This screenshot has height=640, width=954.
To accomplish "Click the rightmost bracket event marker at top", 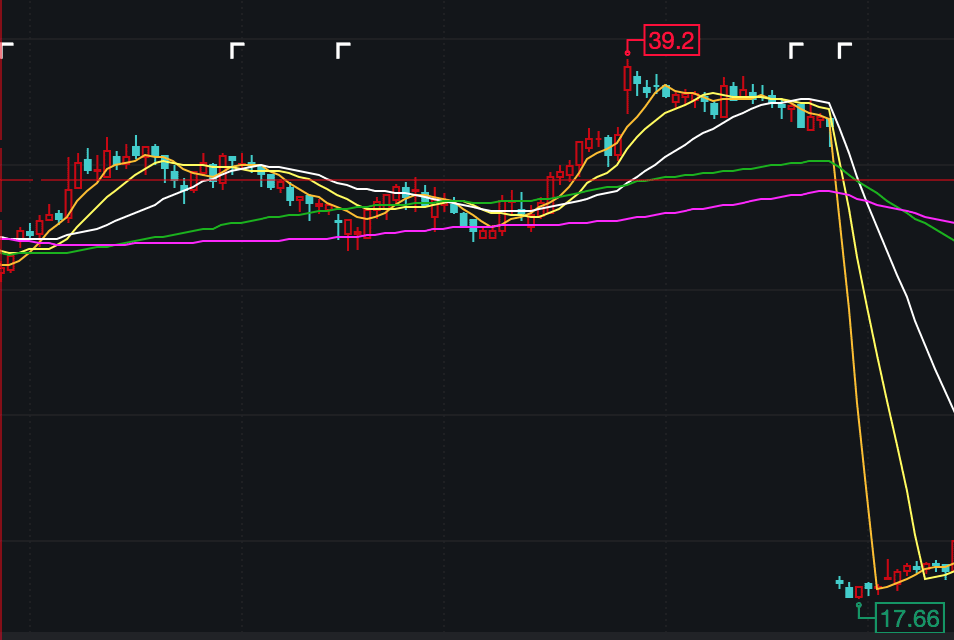I will (844, 50).
